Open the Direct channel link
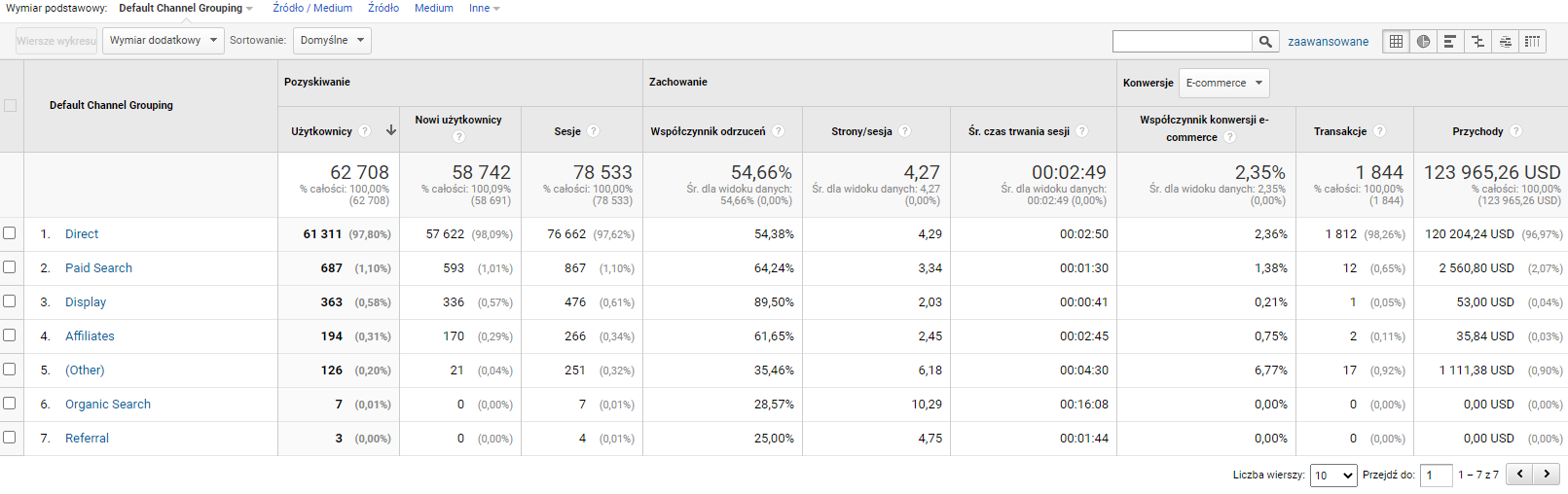This screenshot has width=1568, height=494. pyautogui.click(x=82, y=234)
